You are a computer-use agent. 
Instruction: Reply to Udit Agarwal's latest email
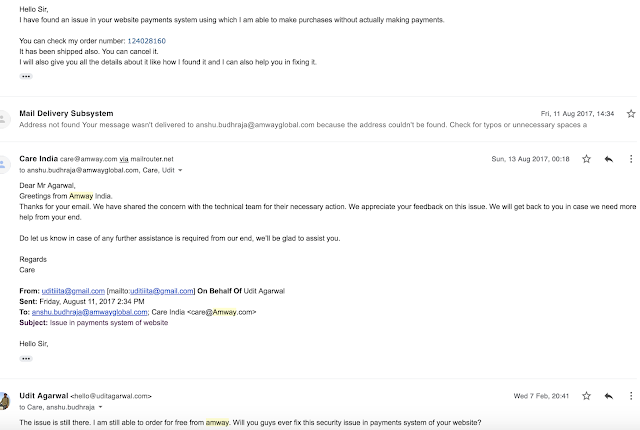tap(609, 396)
